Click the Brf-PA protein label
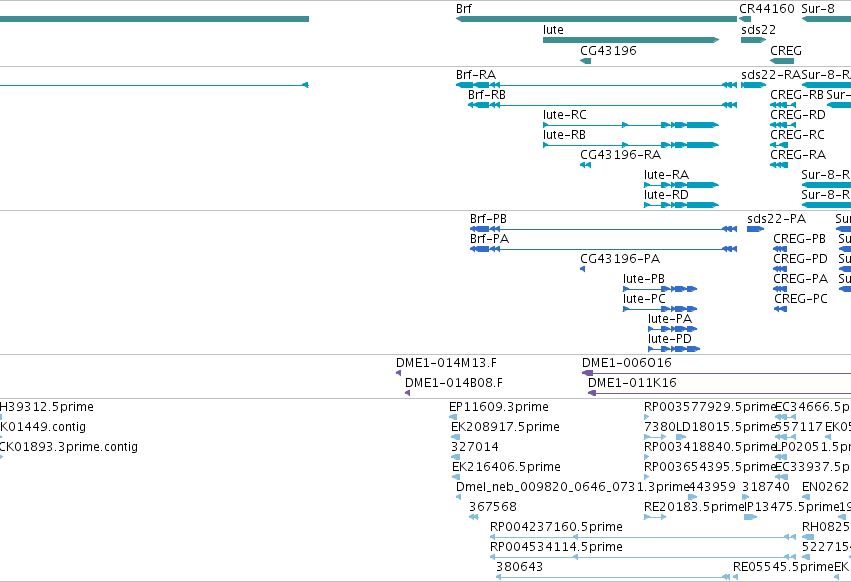The width and height of the screenshot is (851, 582). pos(489,239)
